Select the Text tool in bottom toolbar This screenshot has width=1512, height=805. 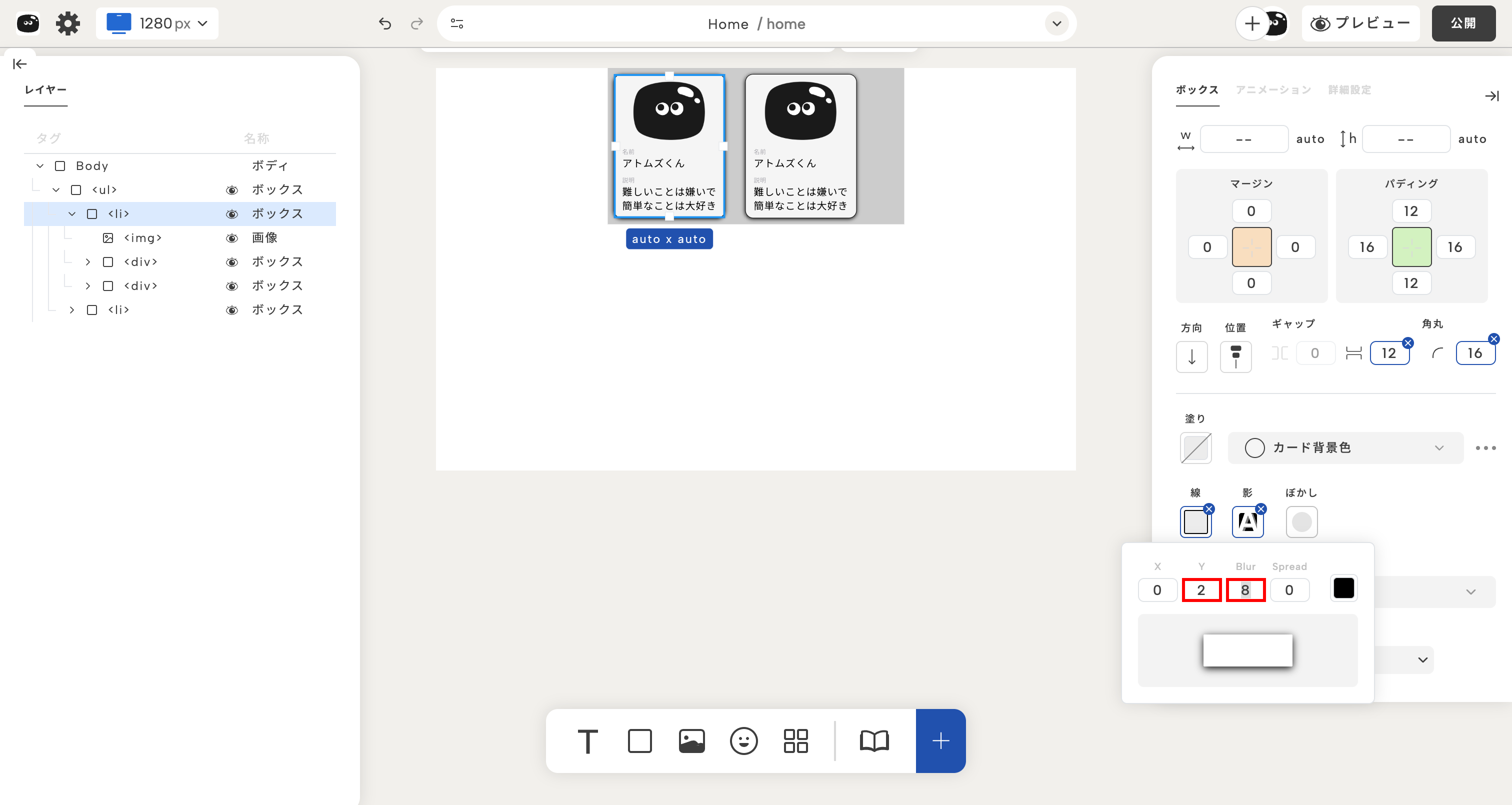coord(587,741)
